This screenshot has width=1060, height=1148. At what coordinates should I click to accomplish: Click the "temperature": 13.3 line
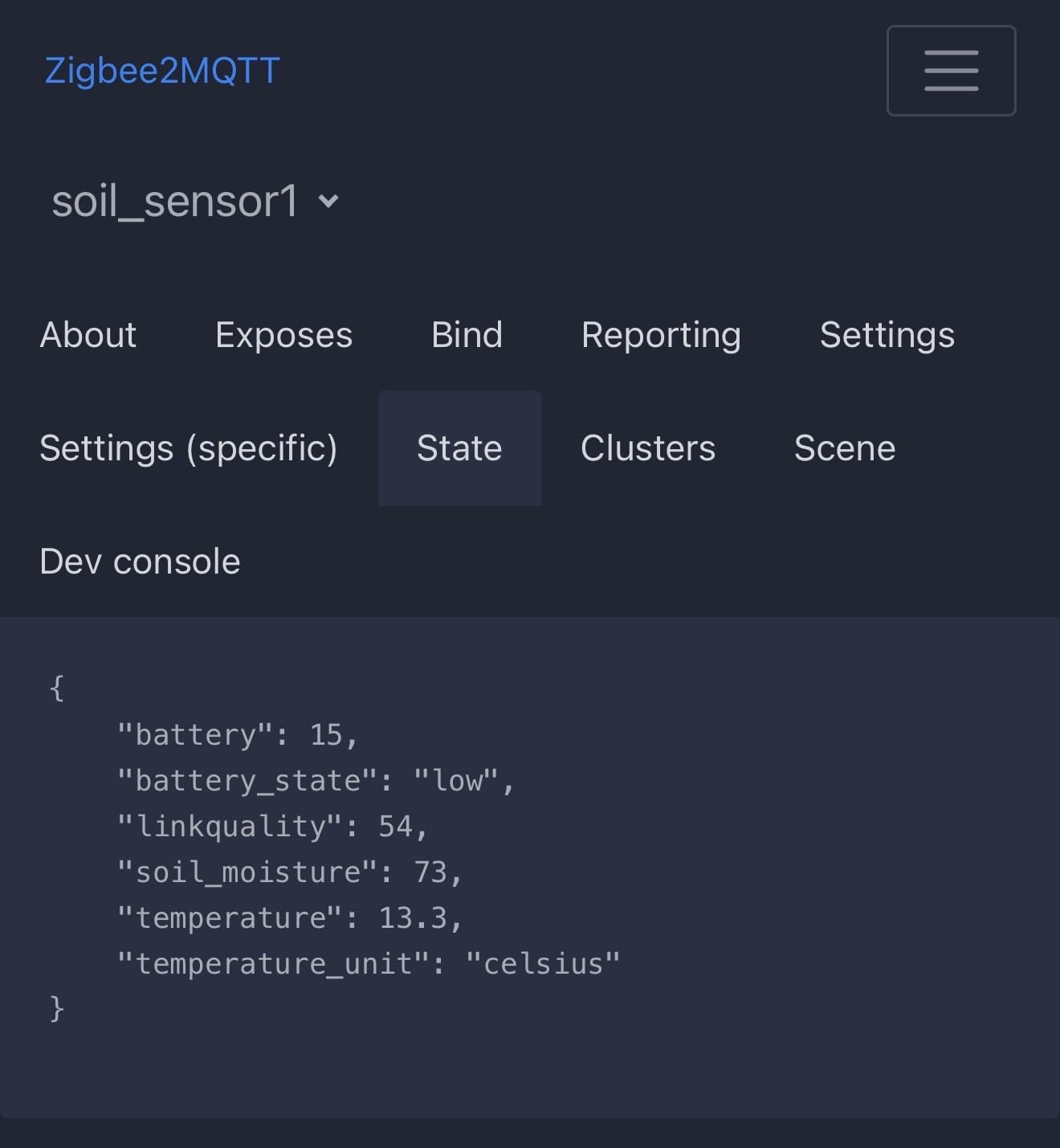pyautogui.click(x=289, y=917)
